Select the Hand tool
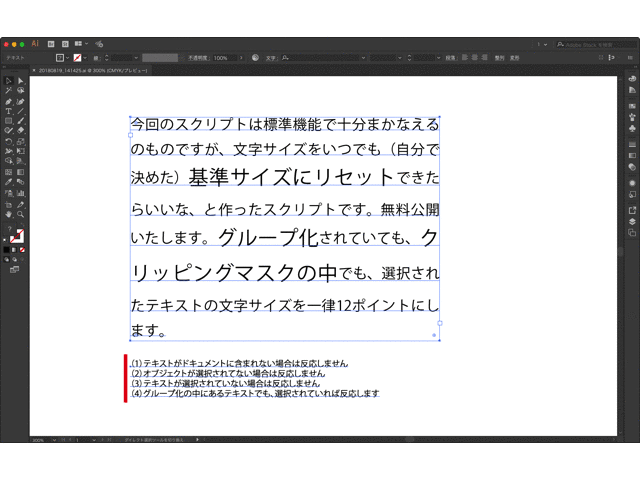Screen dimensions: 640x480 tap(8, 214)
